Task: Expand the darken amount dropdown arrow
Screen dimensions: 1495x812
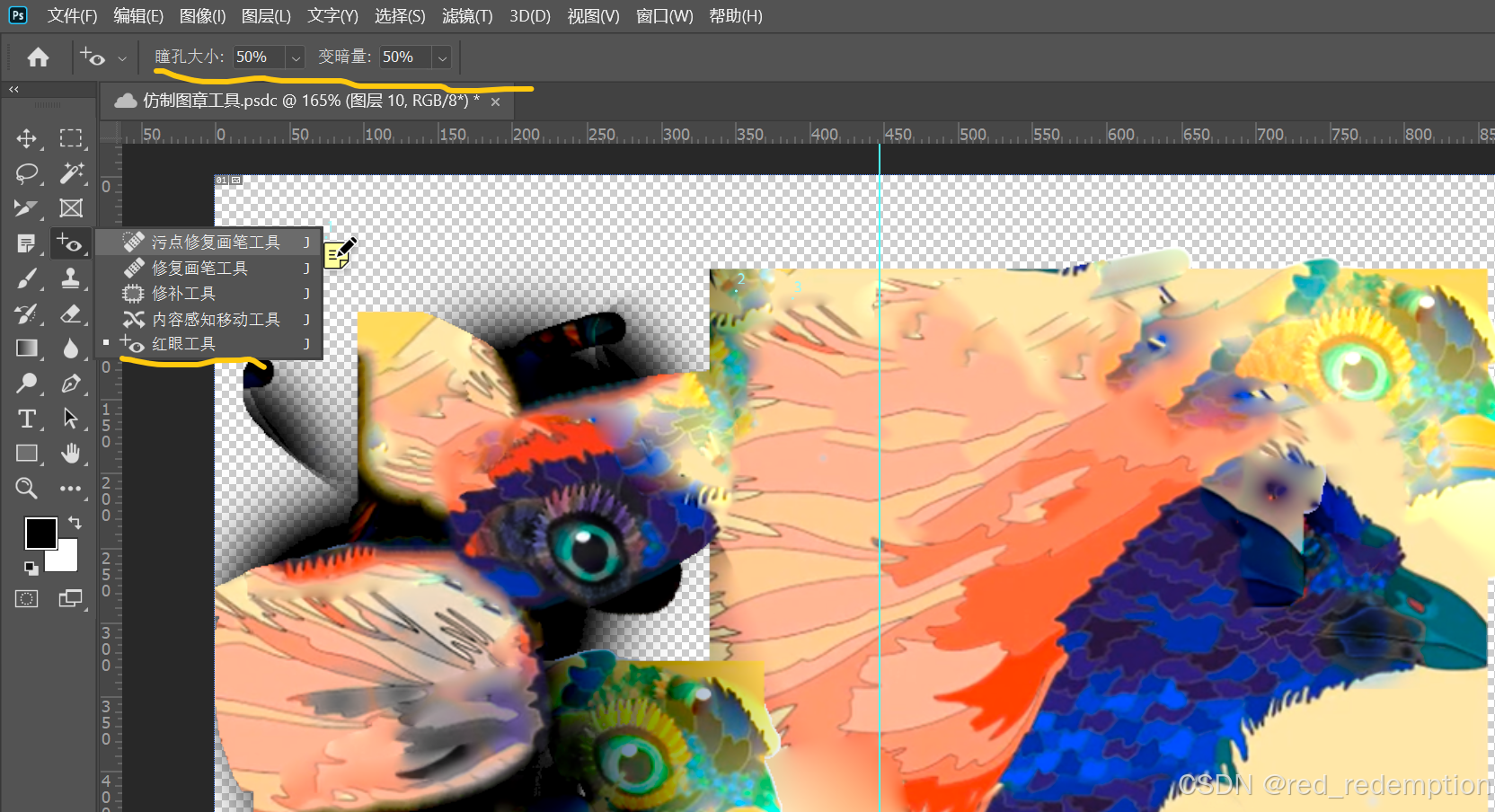Action: (442, 57)
